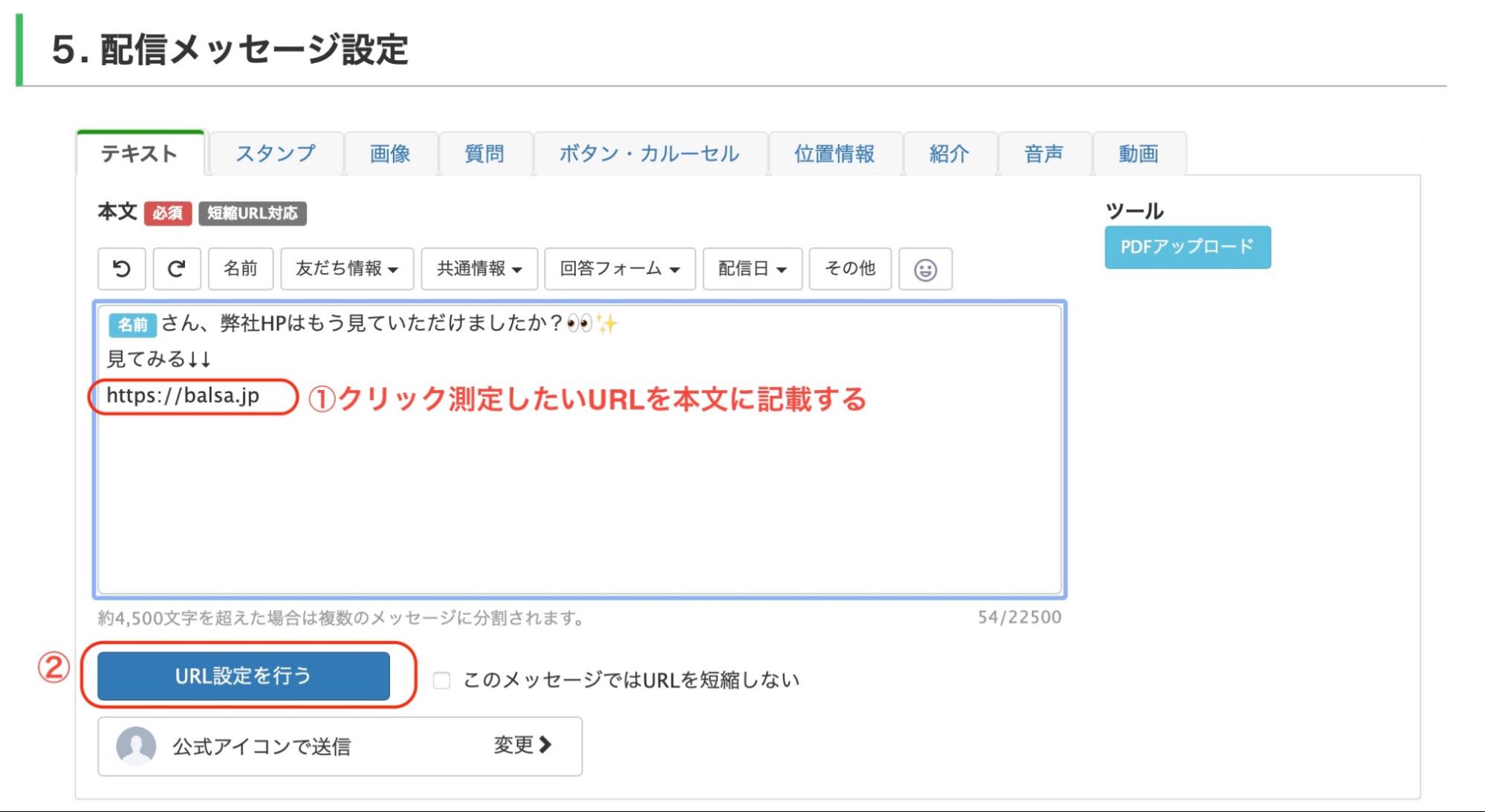Image resolution: width=1485 pixels, height=812 pixels.
Task: Insert the 名前 placeholder into the message
Action: click(x=241, y=269)
